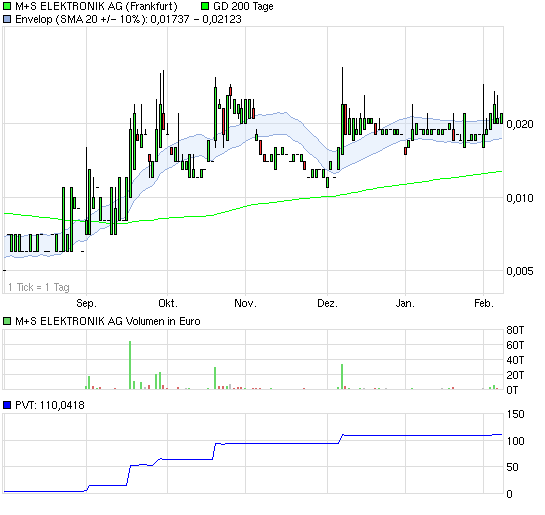Click the green M+S ELEKTRONIK AG legend swatch
The height and width of the screenshot is (515, 545).
pos(7,6)
